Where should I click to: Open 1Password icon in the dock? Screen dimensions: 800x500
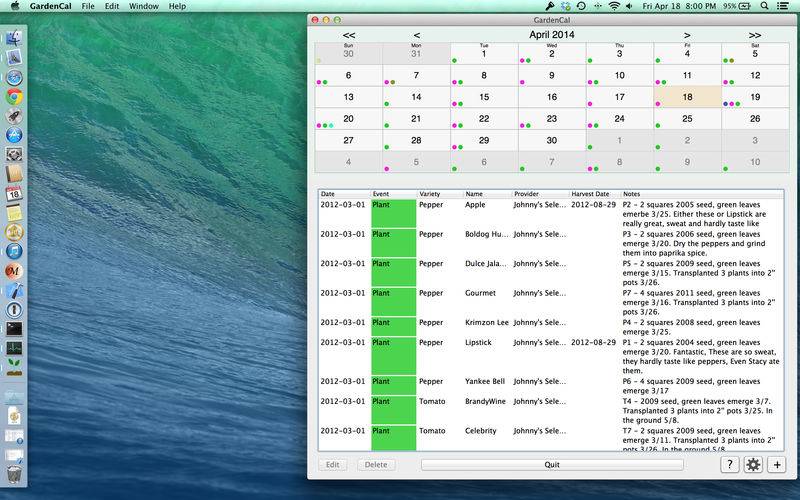click(14, 310)
